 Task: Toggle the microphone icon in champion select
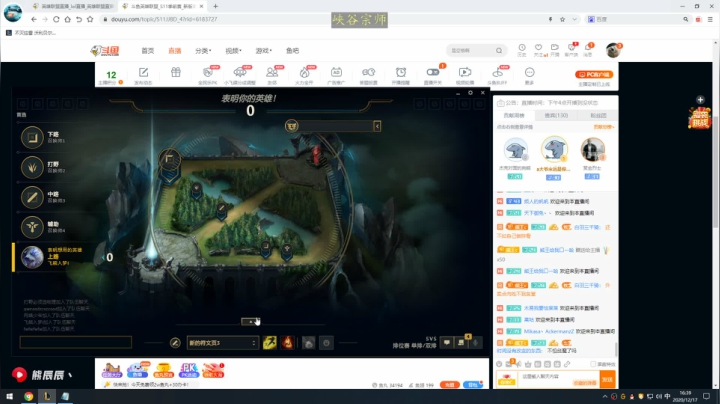tap(475, 342)
